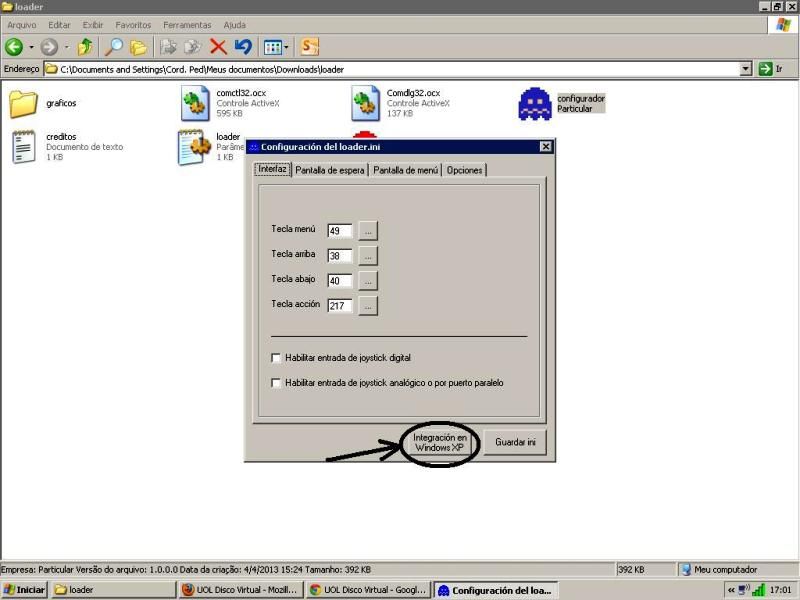The height and width of the screenshot is (600, 800).
Task: Open the Views mode button
Action: 272,47
